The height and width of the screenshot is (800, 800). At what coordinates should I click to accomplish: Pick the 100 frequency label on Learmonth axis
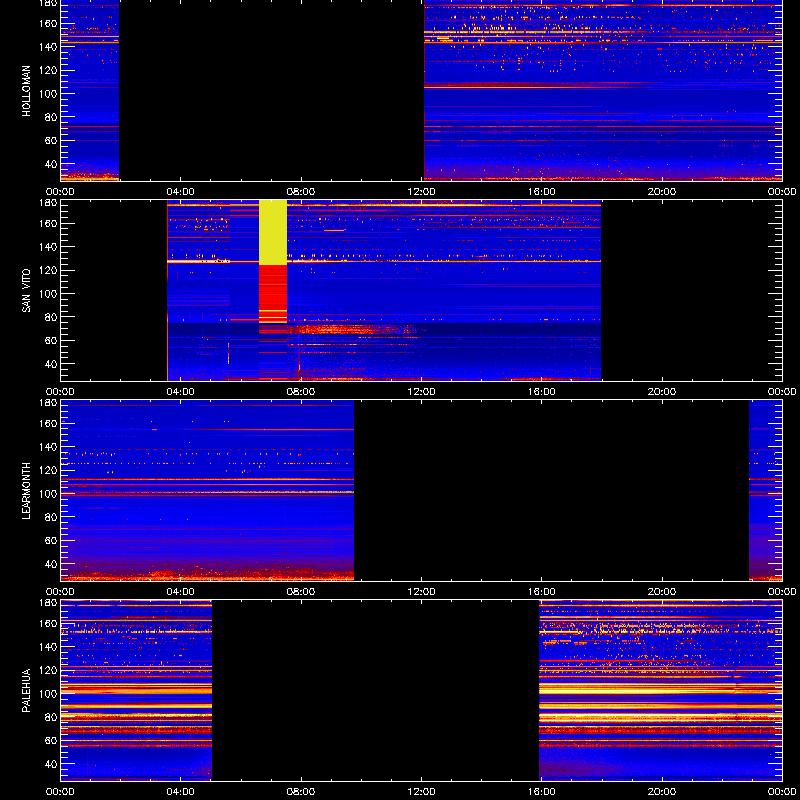[x=49, y=494]
